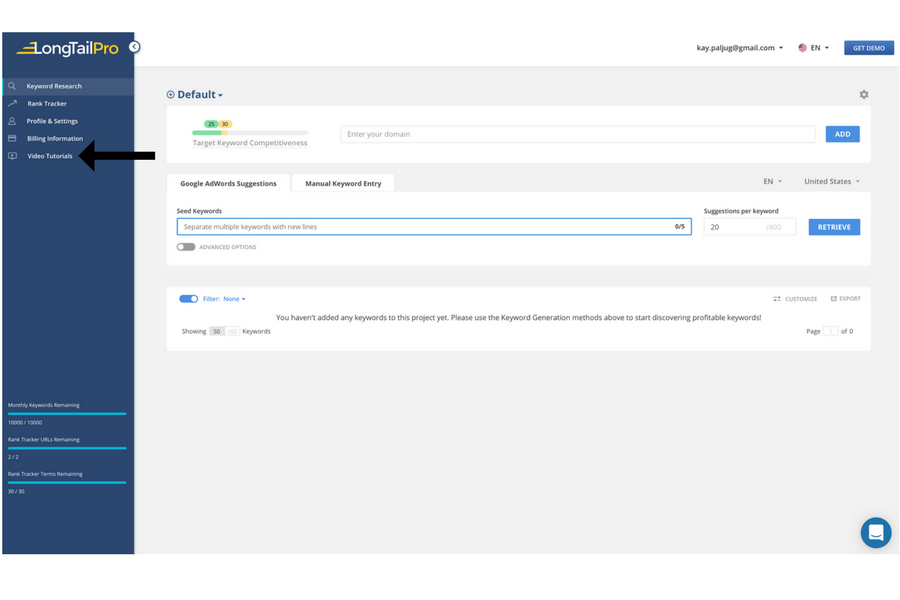
Task: Click the Keyword Research magnifier icon
Action: (x=11, y=86)
